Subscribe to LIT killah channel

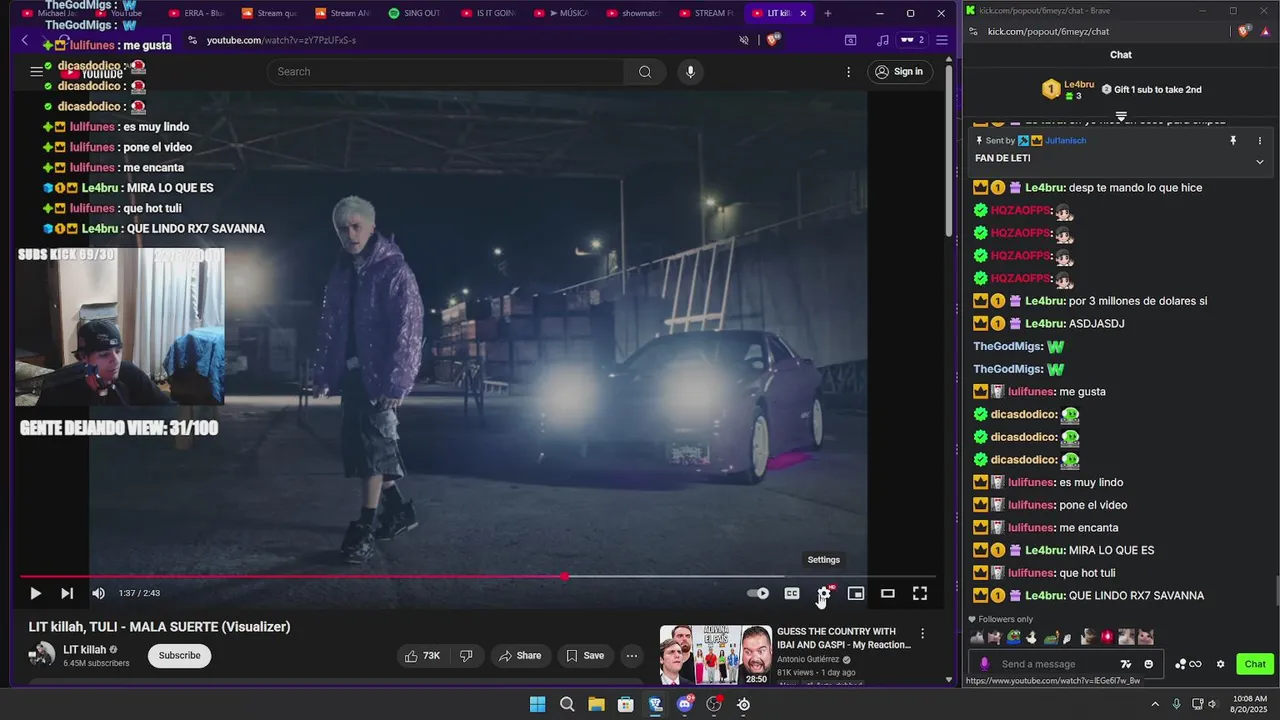click(x=180, y=656)
